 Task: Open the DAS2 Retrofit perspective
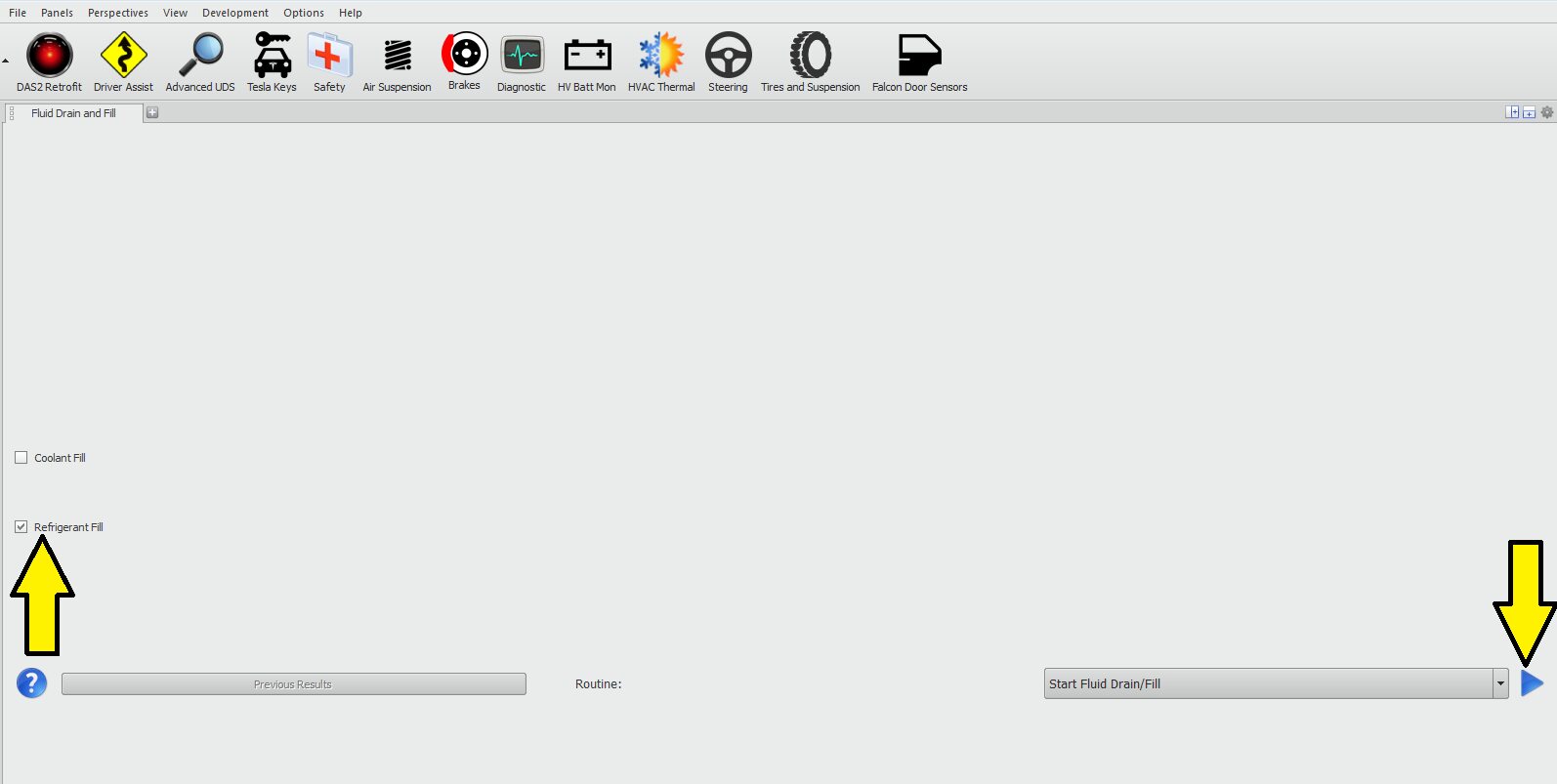point(49,56)
